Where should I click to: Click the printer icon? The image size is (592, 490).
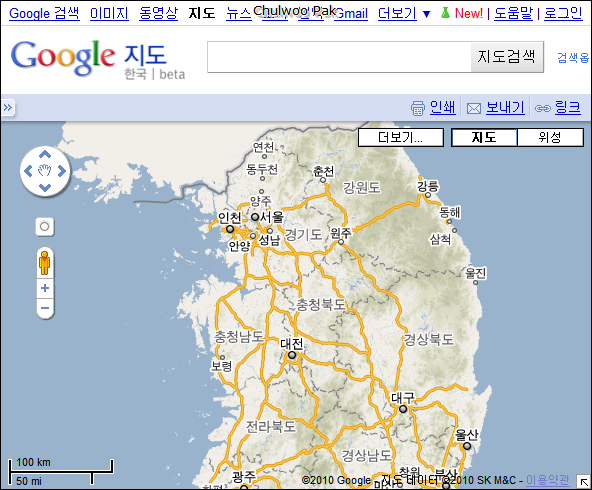418,108
